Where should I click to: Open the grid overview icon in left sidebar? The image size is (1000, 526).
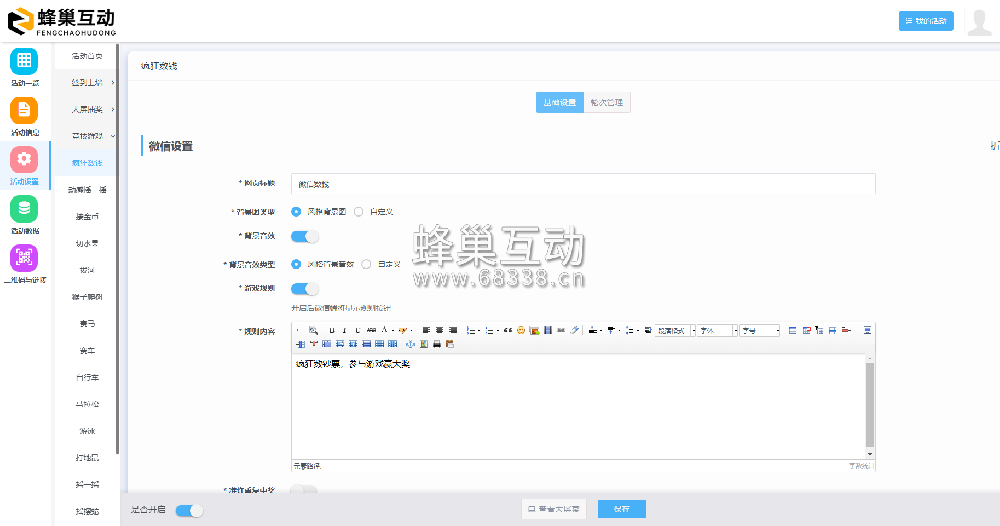pos(24,61)
